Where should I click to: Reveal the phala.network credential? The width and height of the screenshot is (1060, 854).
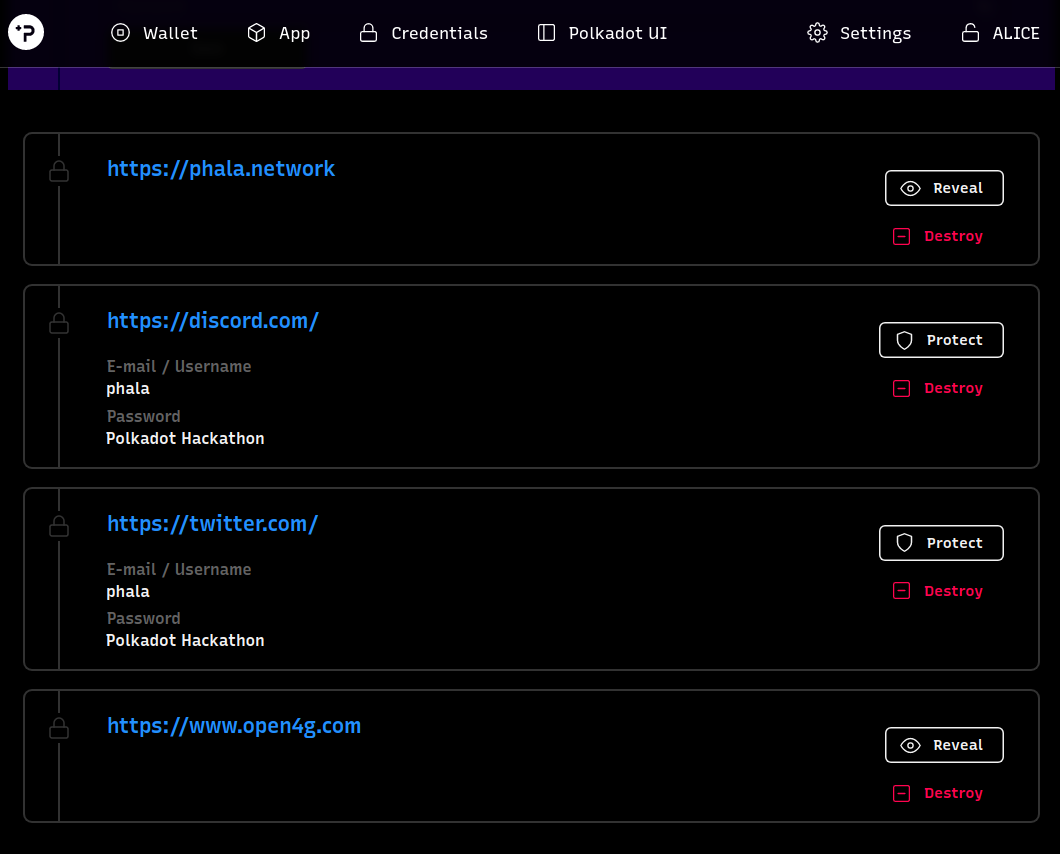[x=944, y=188]
